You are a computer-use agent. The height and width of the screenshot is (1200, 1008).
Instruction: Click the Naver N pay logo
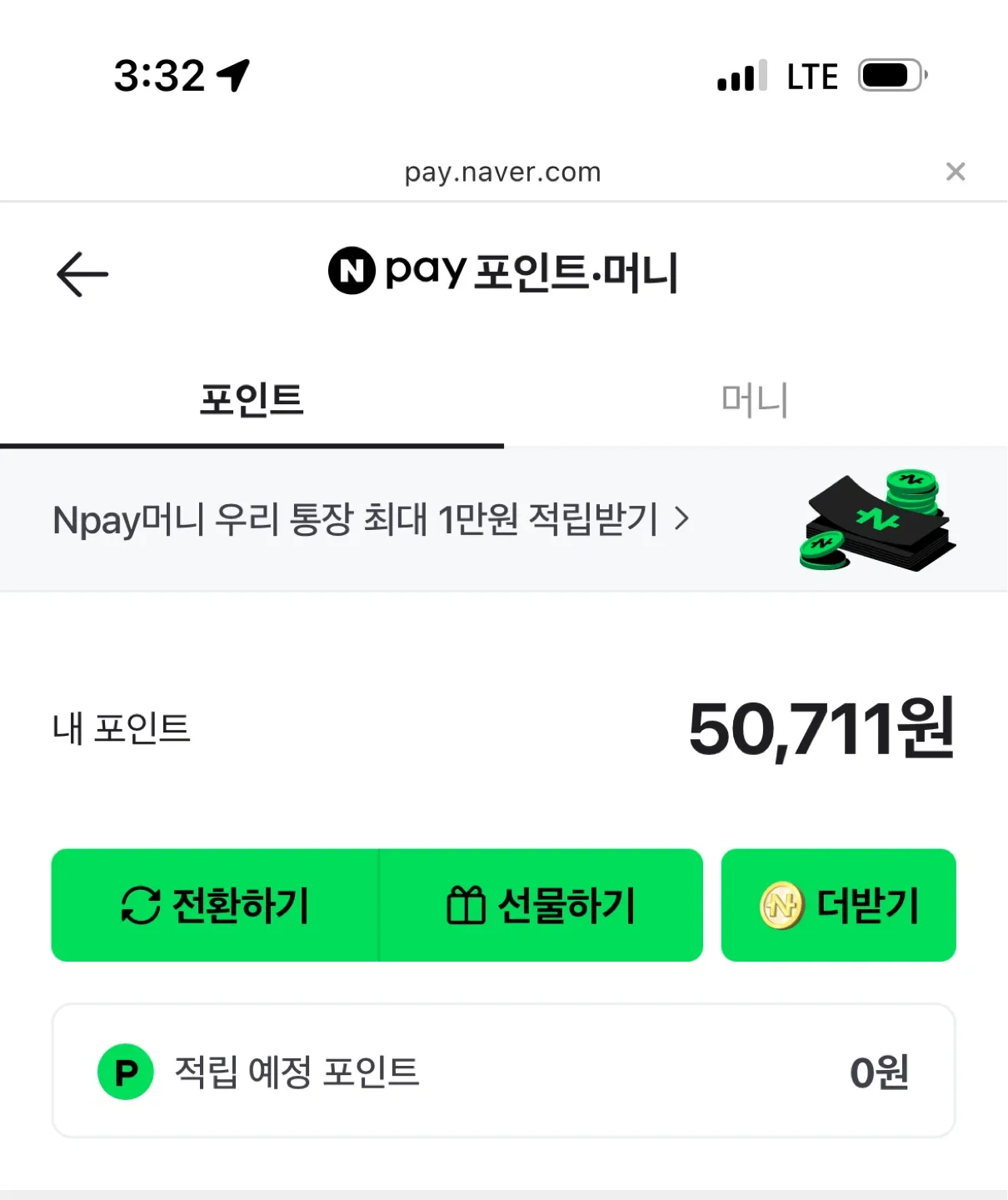[x=397, y=271]
